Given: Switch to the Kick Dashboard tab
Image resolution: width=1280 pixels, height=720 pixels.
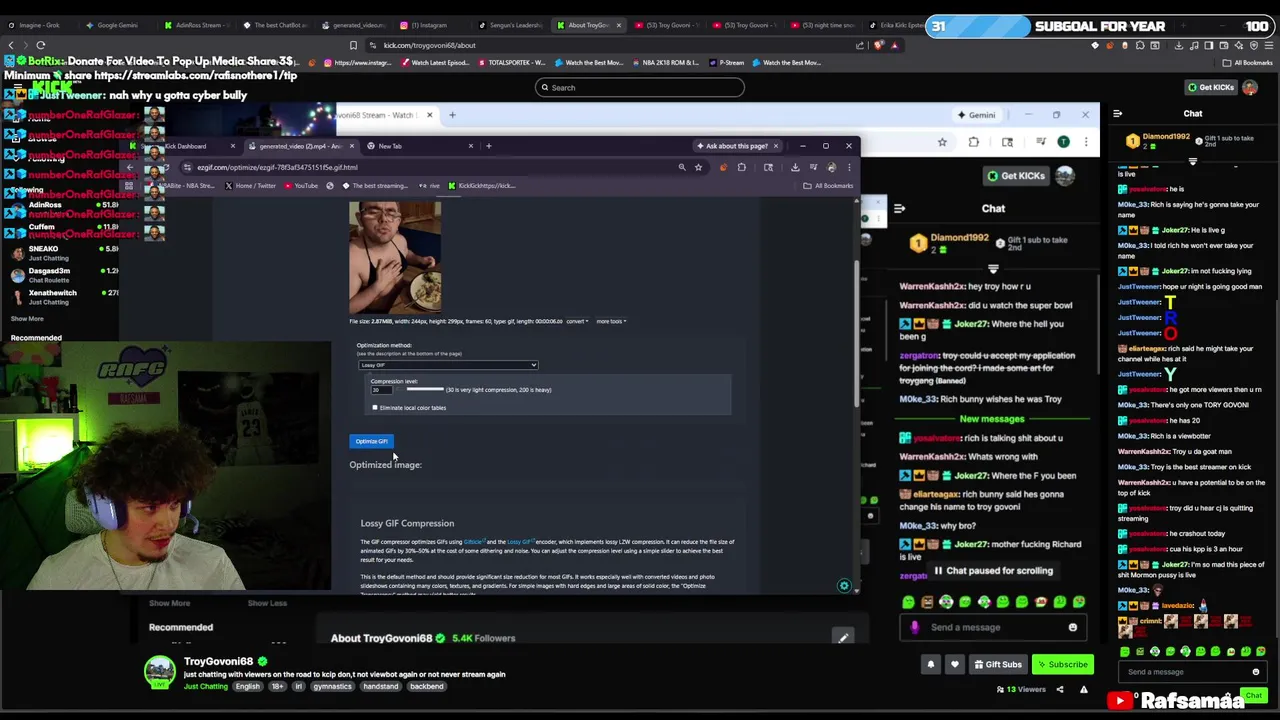Looking at the screenshot, I should [x=185, y=146].
